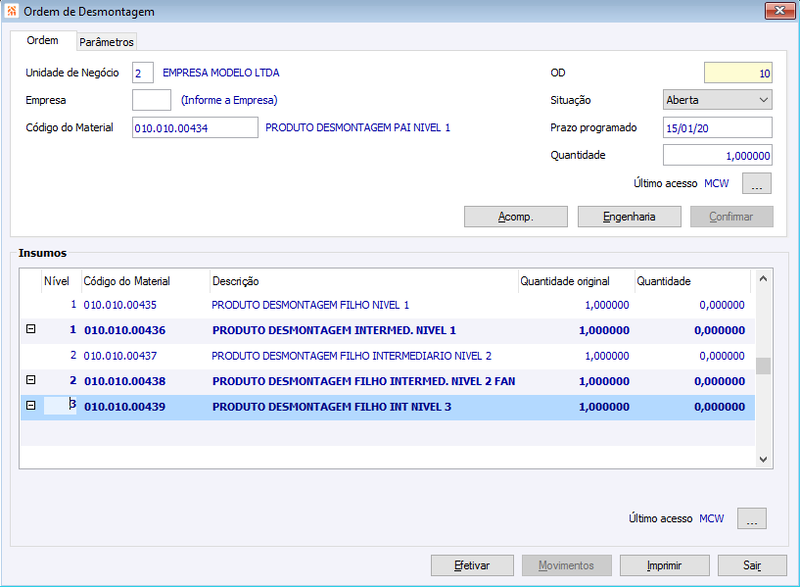
Task: Click the Código do Material field 010.010.00434
Action: click(195, 127)
